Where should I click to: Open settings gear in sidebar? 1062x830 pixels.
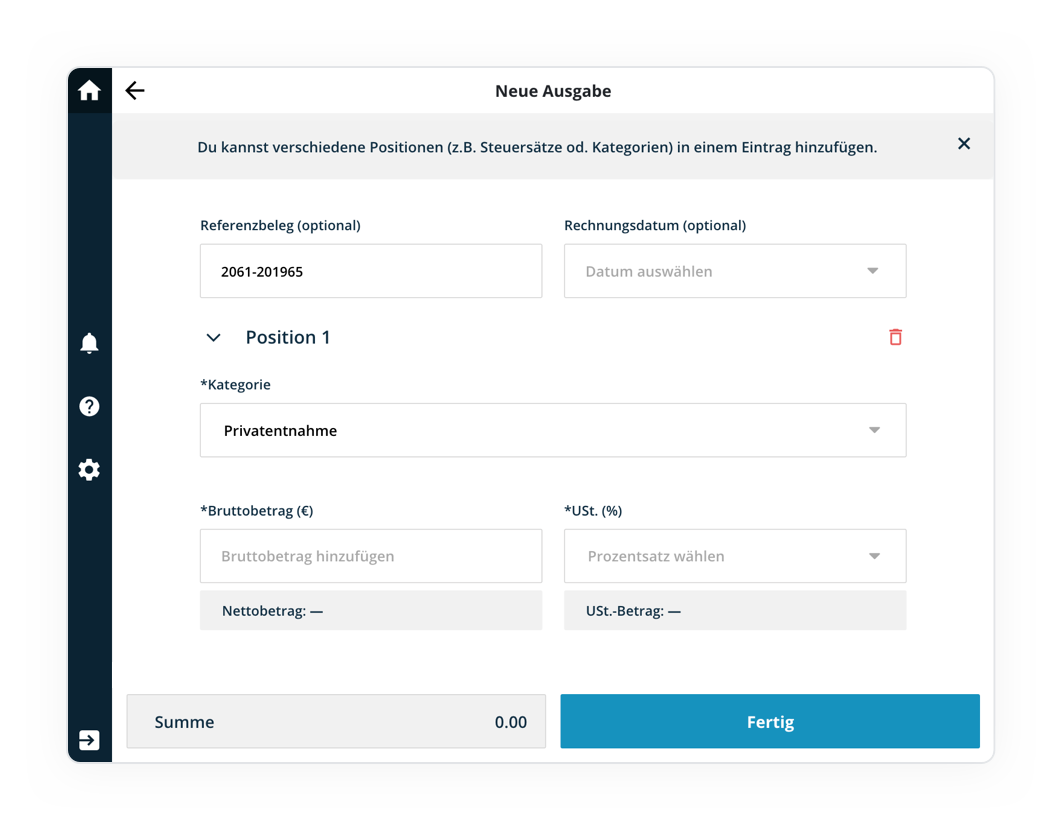(89, 469)
